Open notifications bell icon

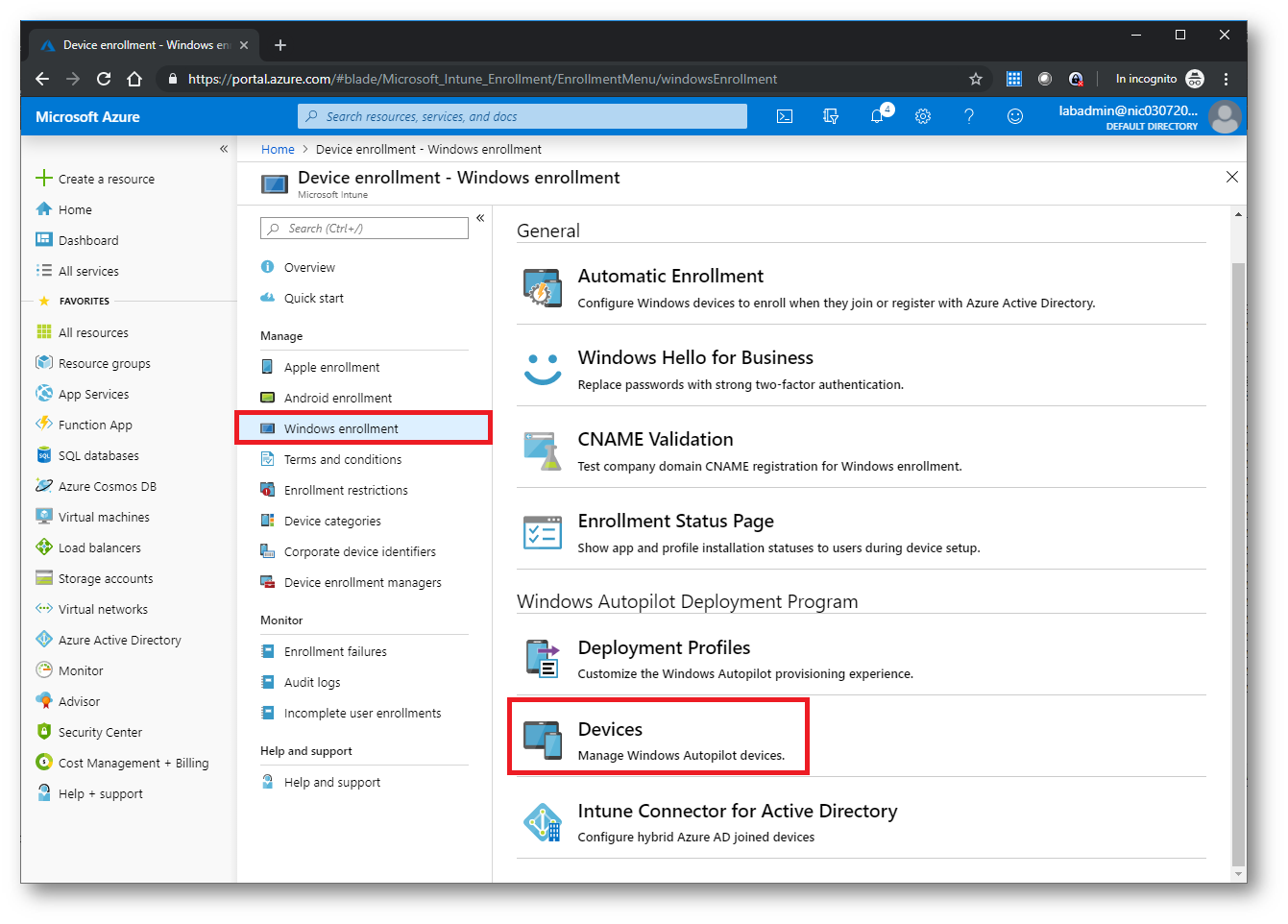click(x=877, y=116)
